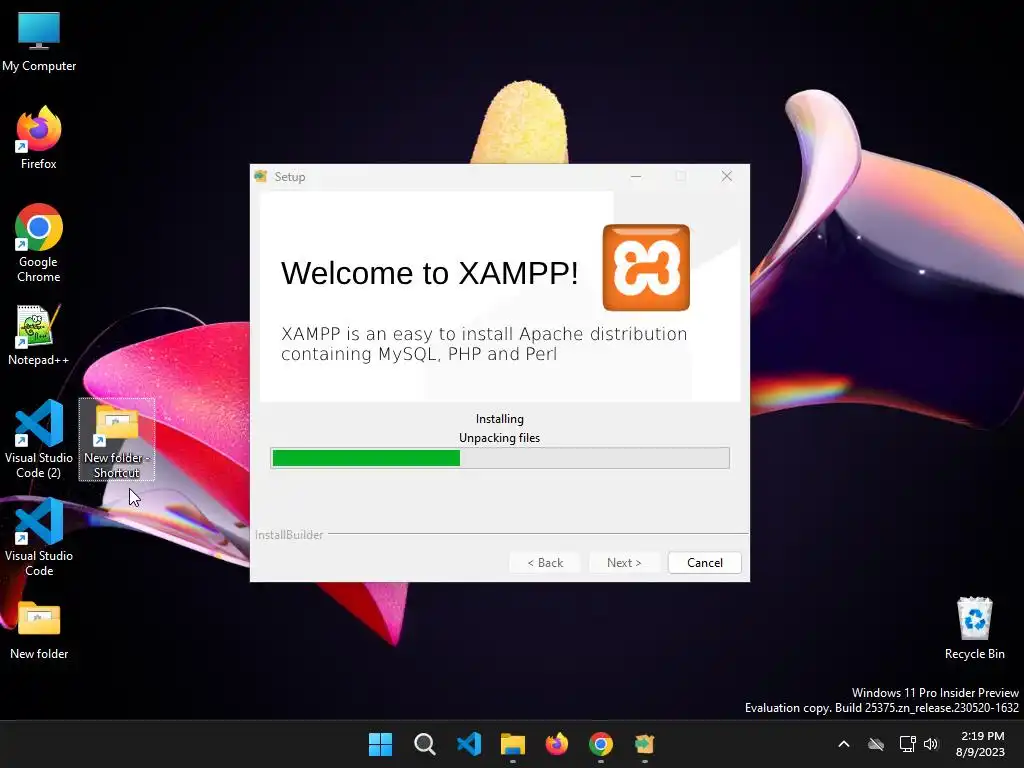Select the Google Chrome desktop shortcut
Image resolution: width=1024 pixels, height=768 pixels.
coord(39,243)
